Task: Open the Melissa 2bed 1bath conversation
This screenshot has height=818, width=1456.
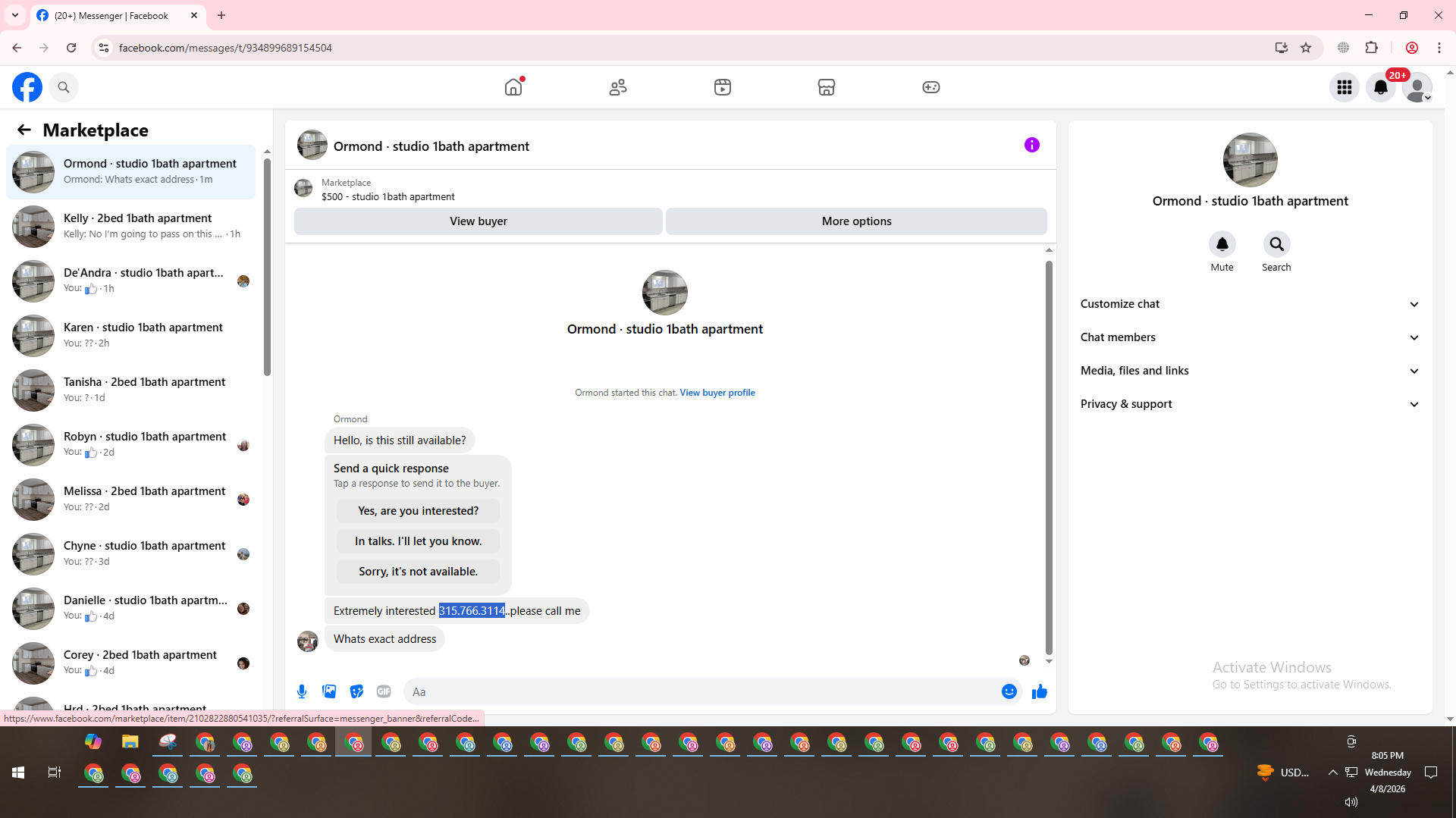Action: point(131,500)
